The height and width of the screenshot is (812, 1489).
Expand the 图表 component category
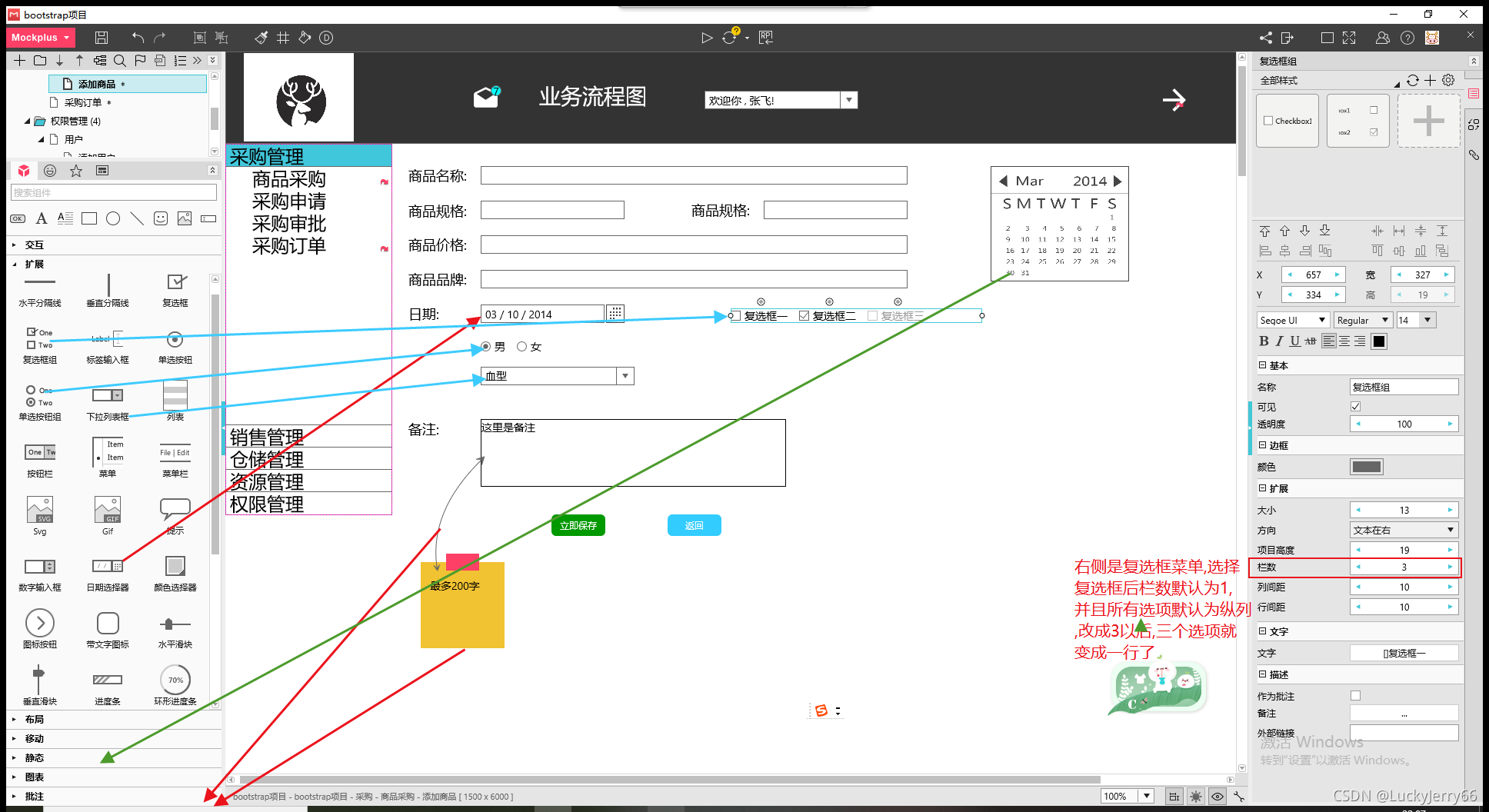click(14, 777)
